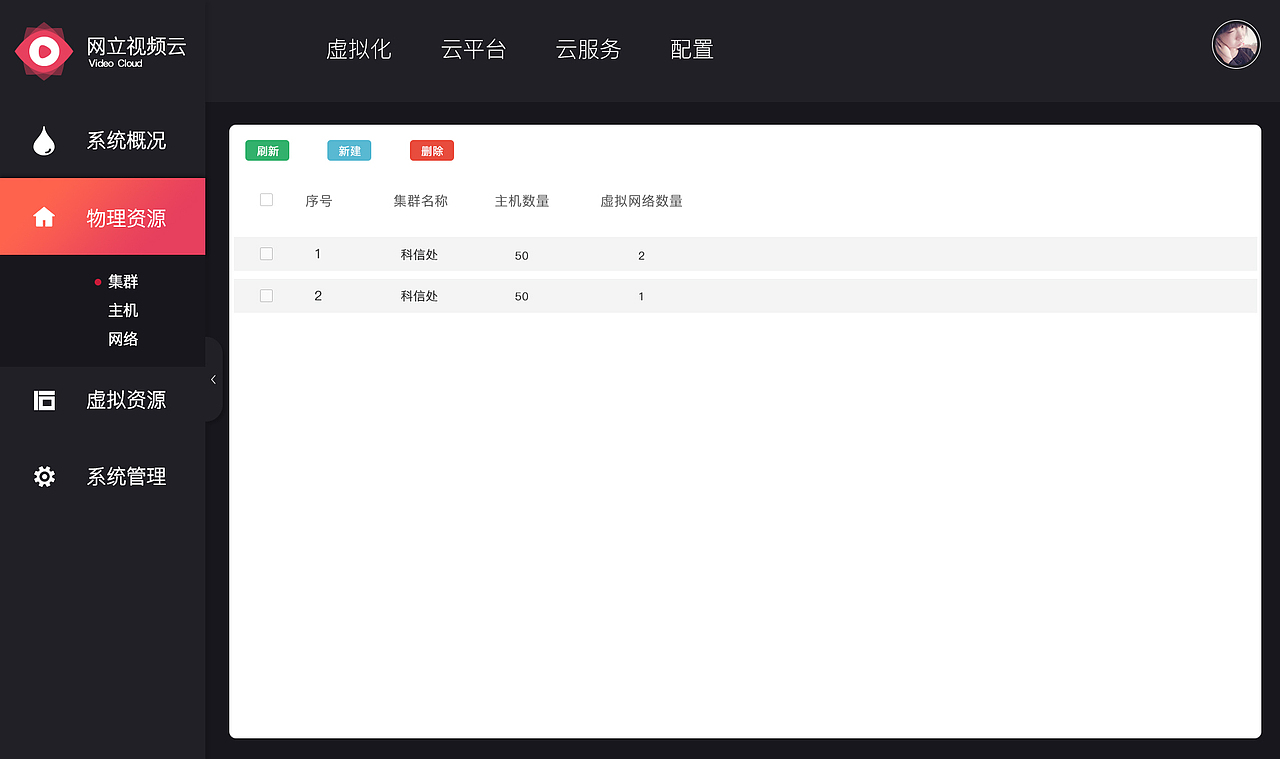
Task: Check the checkbox for row 1
Action: point(266,254)
